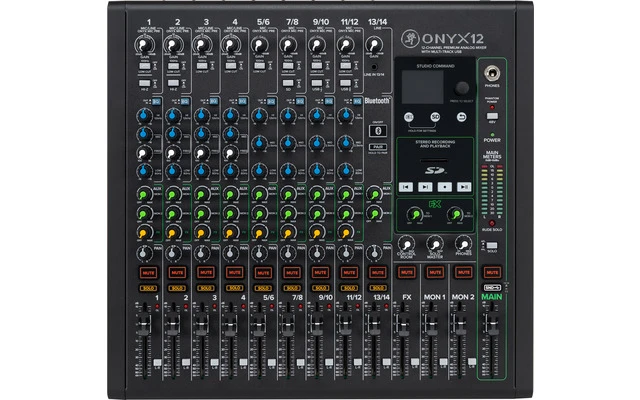Click the channel 5/6 gain knob
Screen dimensions: 640x400
click(x=259, y=45)
